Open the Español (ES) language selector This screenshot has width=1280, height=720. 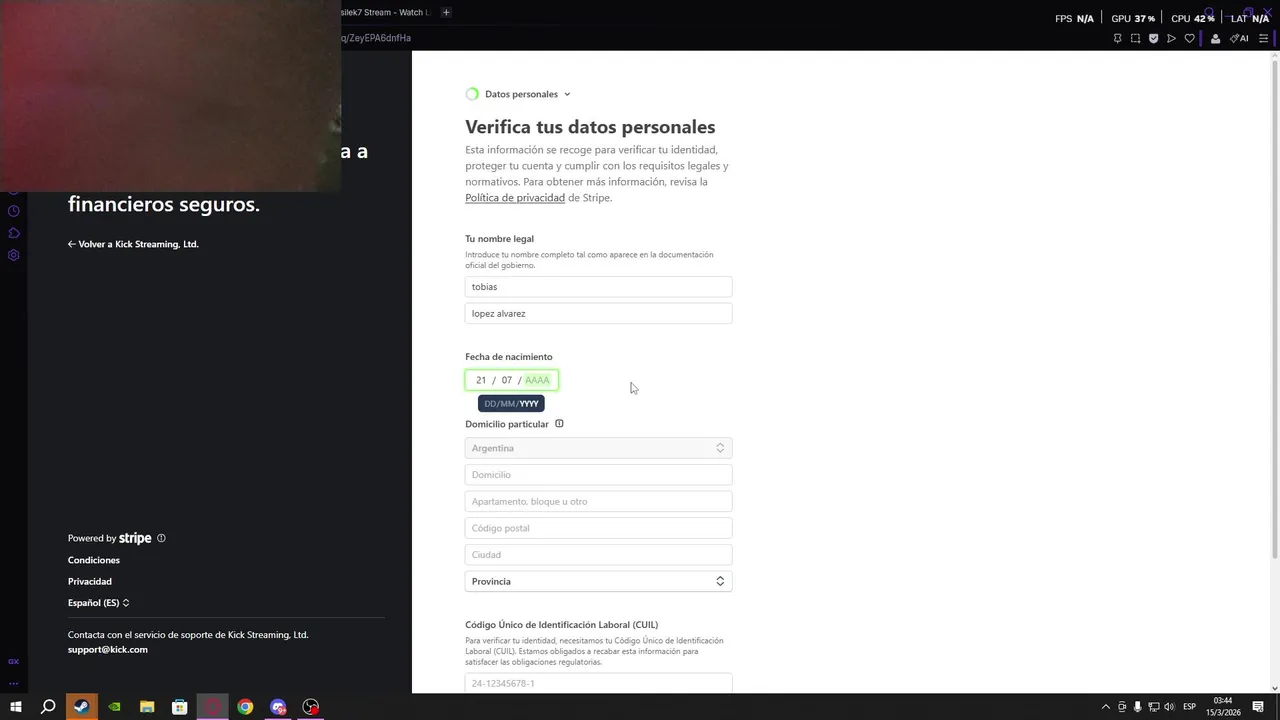coord(98,603)
